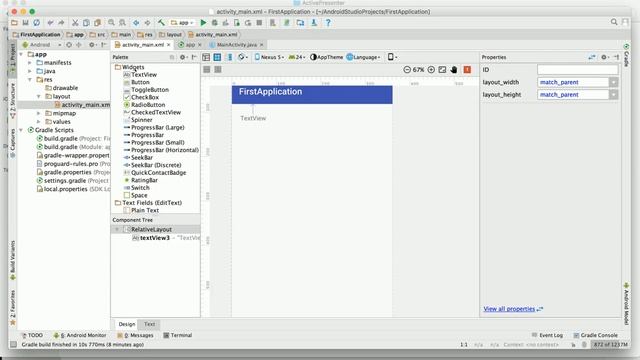
Task: Expand the java folder
Action: tap(30, 71)
